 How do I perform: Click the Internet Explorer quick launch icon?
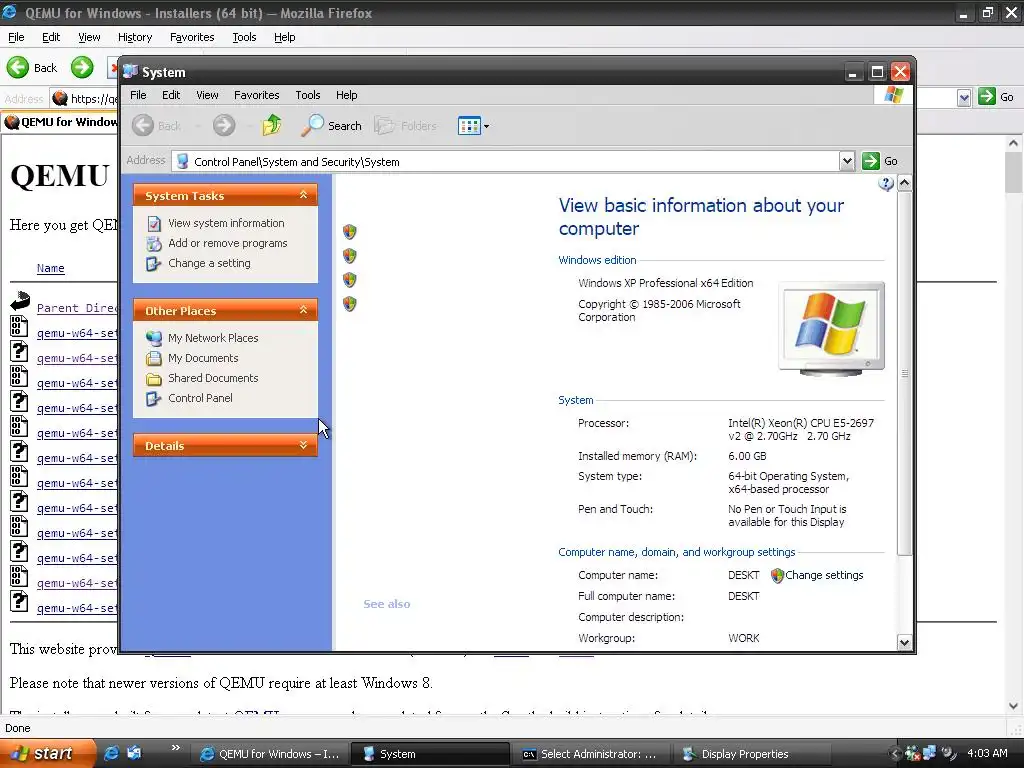(112, 753)
